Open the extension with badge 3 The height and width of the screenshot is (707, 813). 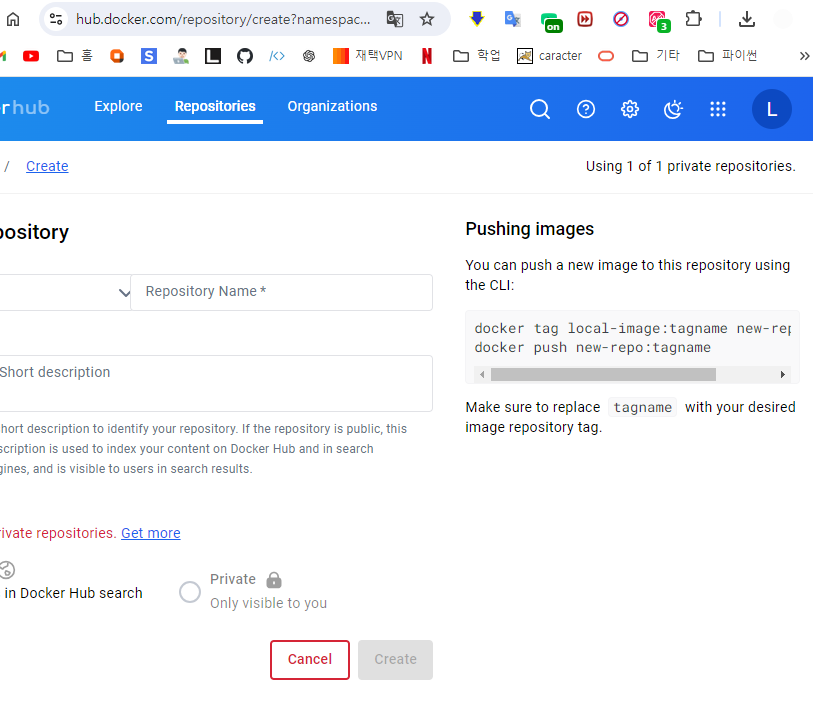coord(658,21)
